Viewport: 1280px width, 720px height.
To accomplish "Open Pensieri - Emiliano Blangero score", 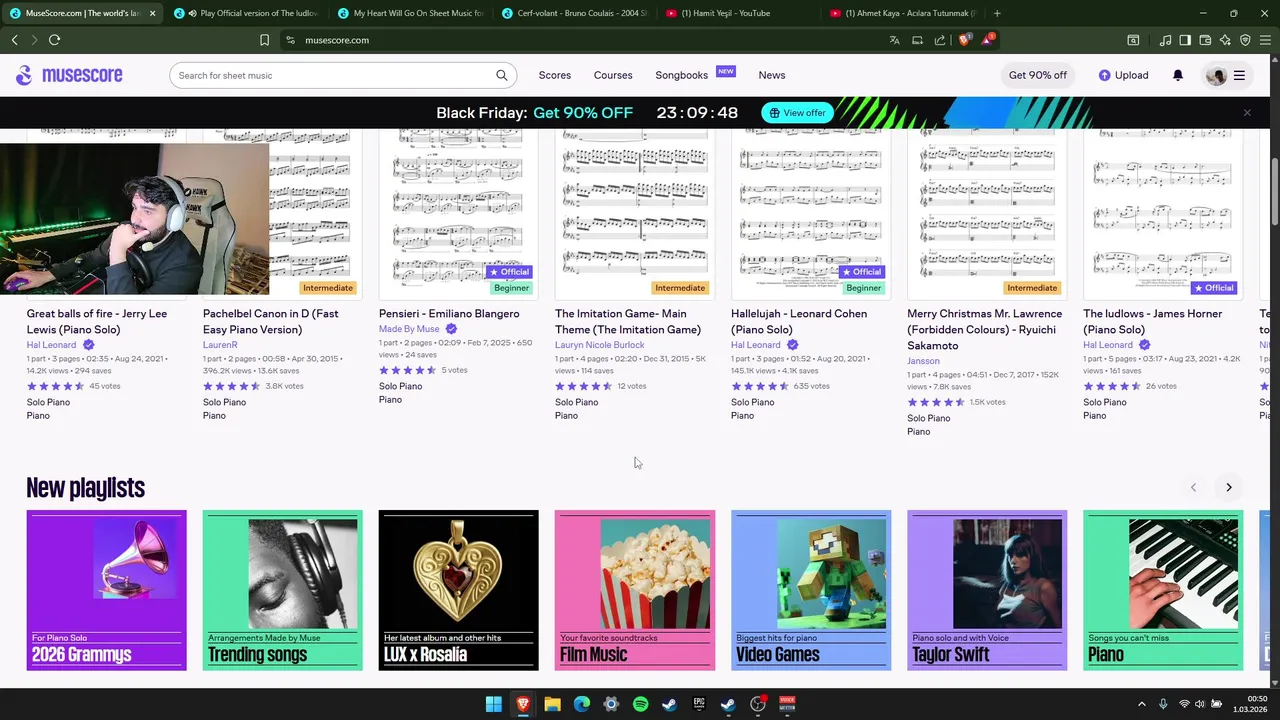I will (x=449, y=314).
